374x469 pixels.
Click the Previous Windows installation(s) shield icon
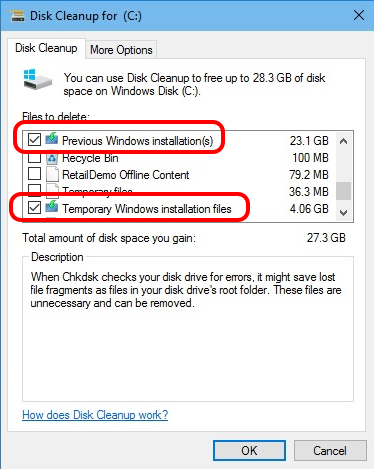coord(52,139)
